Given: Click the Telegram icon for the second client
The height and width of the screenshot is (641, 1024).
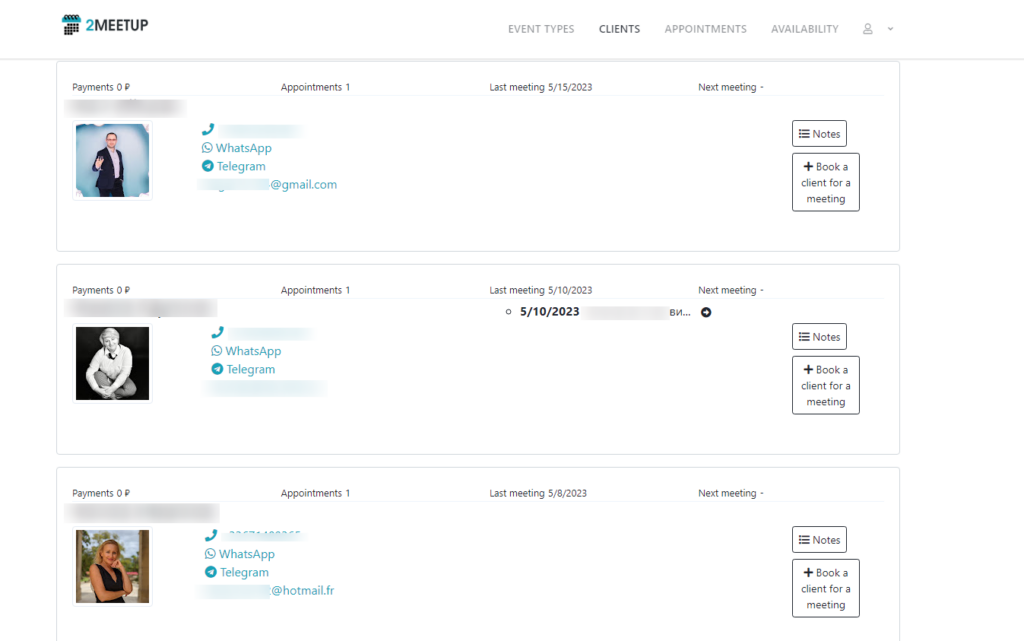Looking at the screenshot, I should coord(219,369).
